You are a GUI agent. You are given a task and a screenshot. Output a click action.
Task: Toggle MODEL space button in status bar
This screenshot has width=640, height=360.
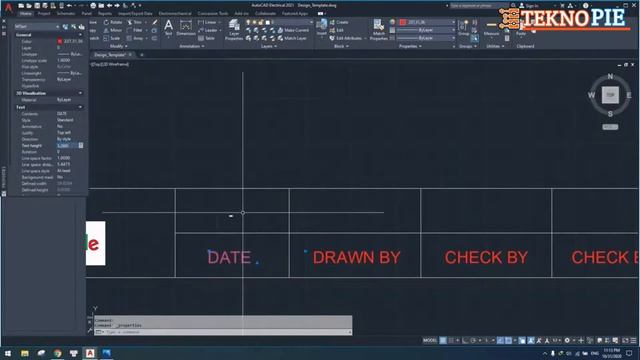430,340
